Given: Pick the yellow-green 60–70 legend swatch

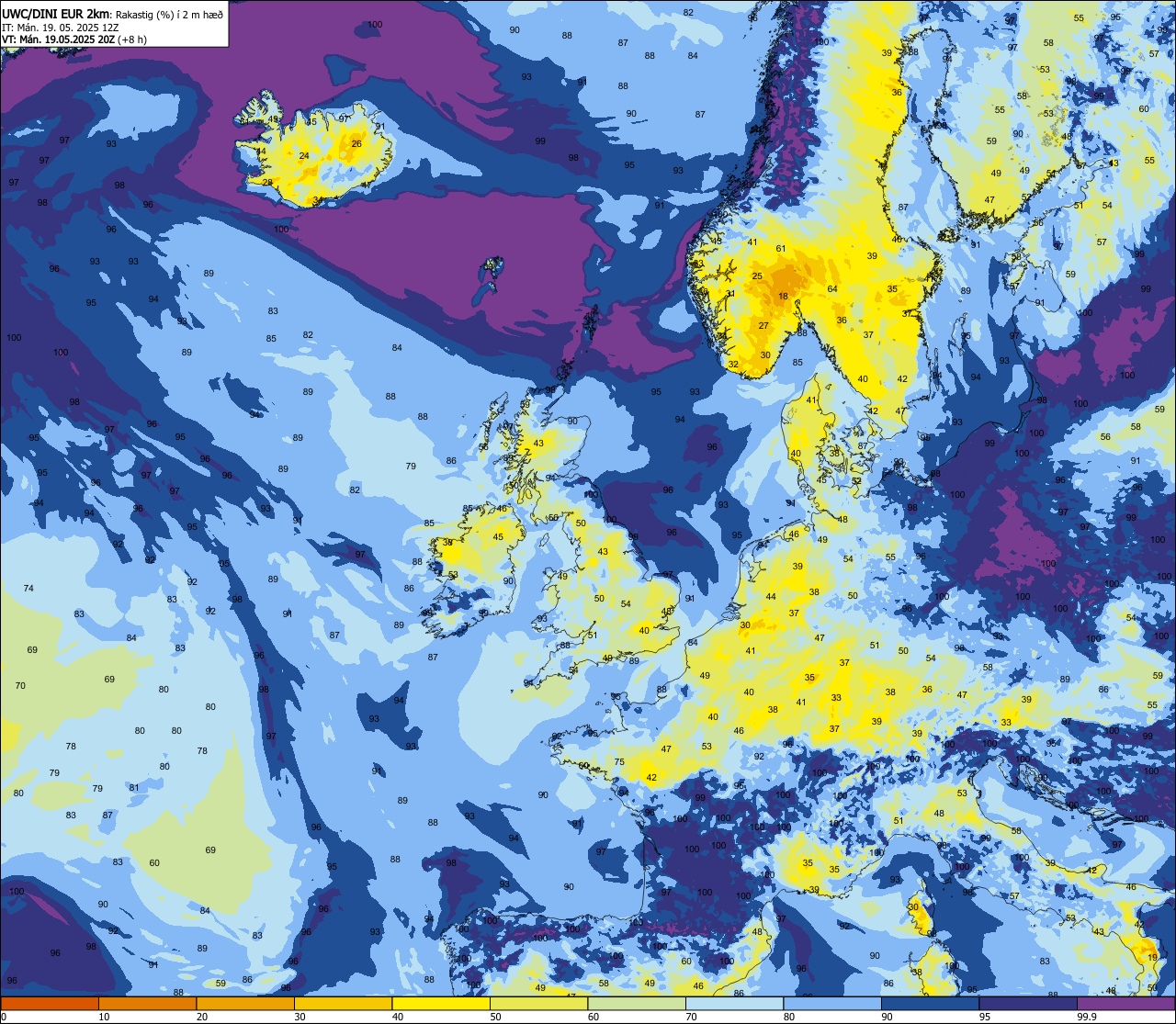Looking at the screenshot, I should [637, 1003].
